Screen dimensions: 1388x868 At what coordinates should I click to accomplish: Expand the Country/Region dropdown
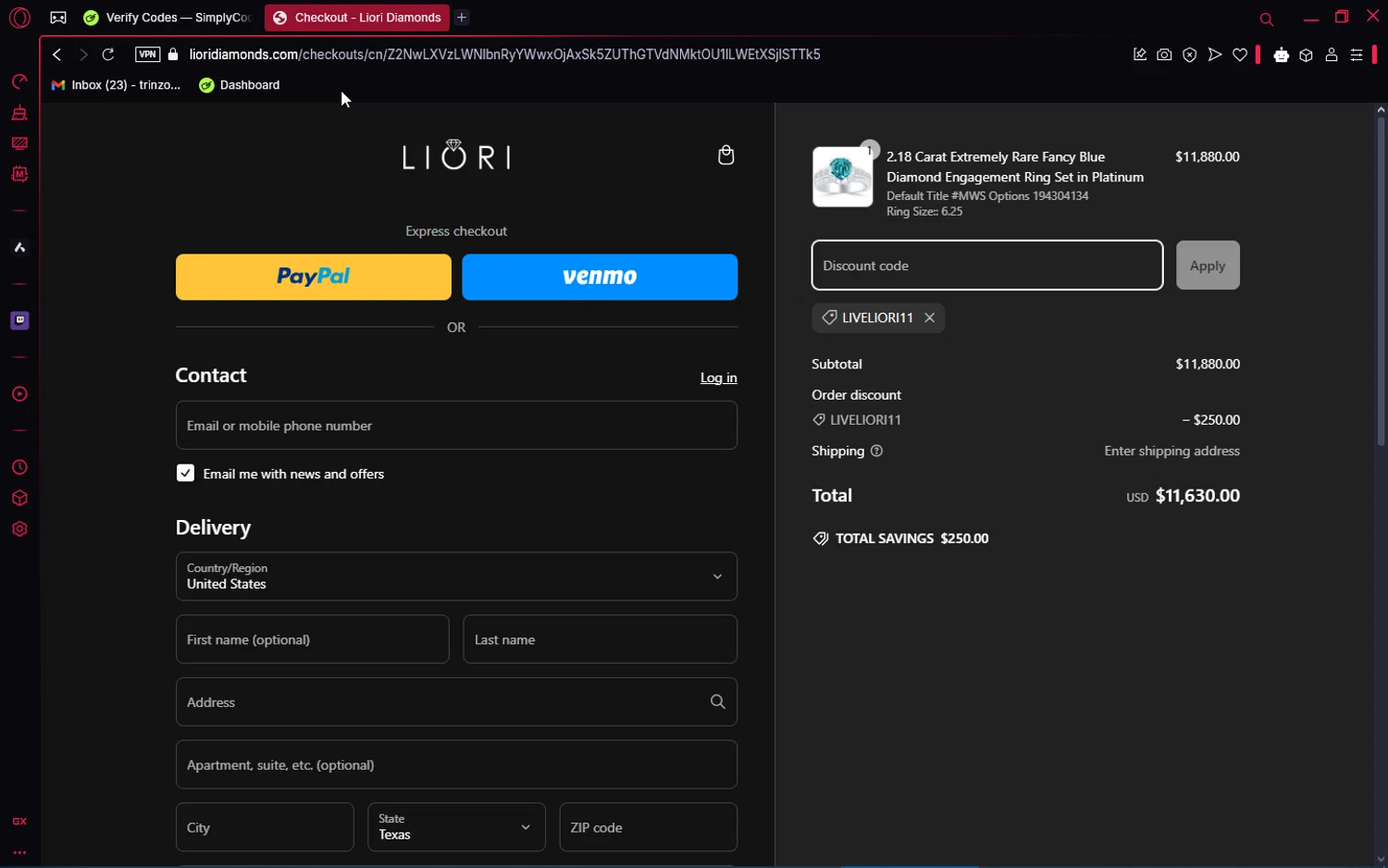coord(456,577)
